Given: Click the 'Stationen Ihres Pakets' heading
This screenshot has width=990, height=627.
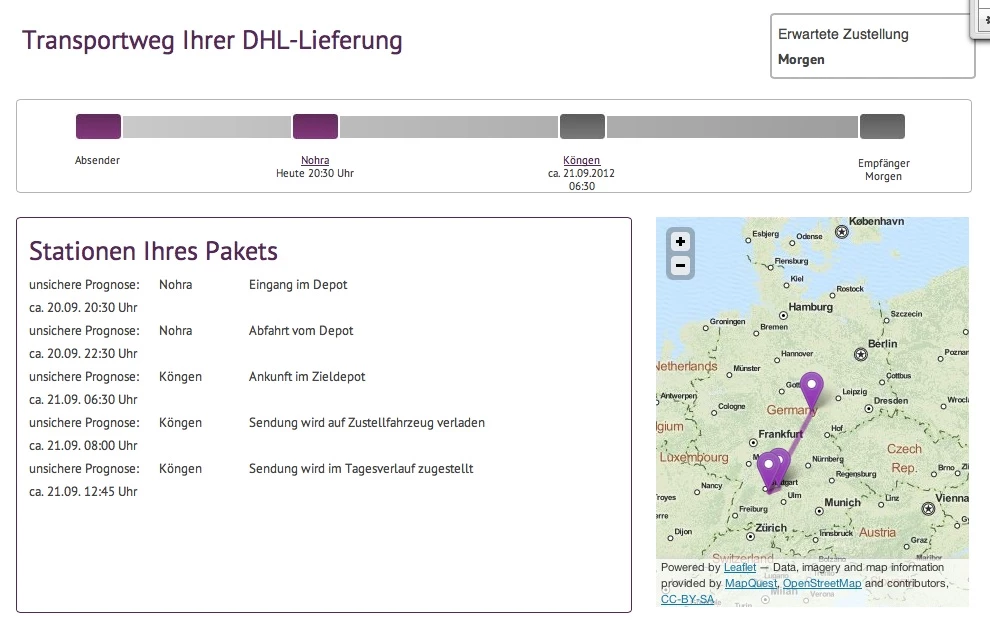Looking at the screenshot, I should coord(153,251).
